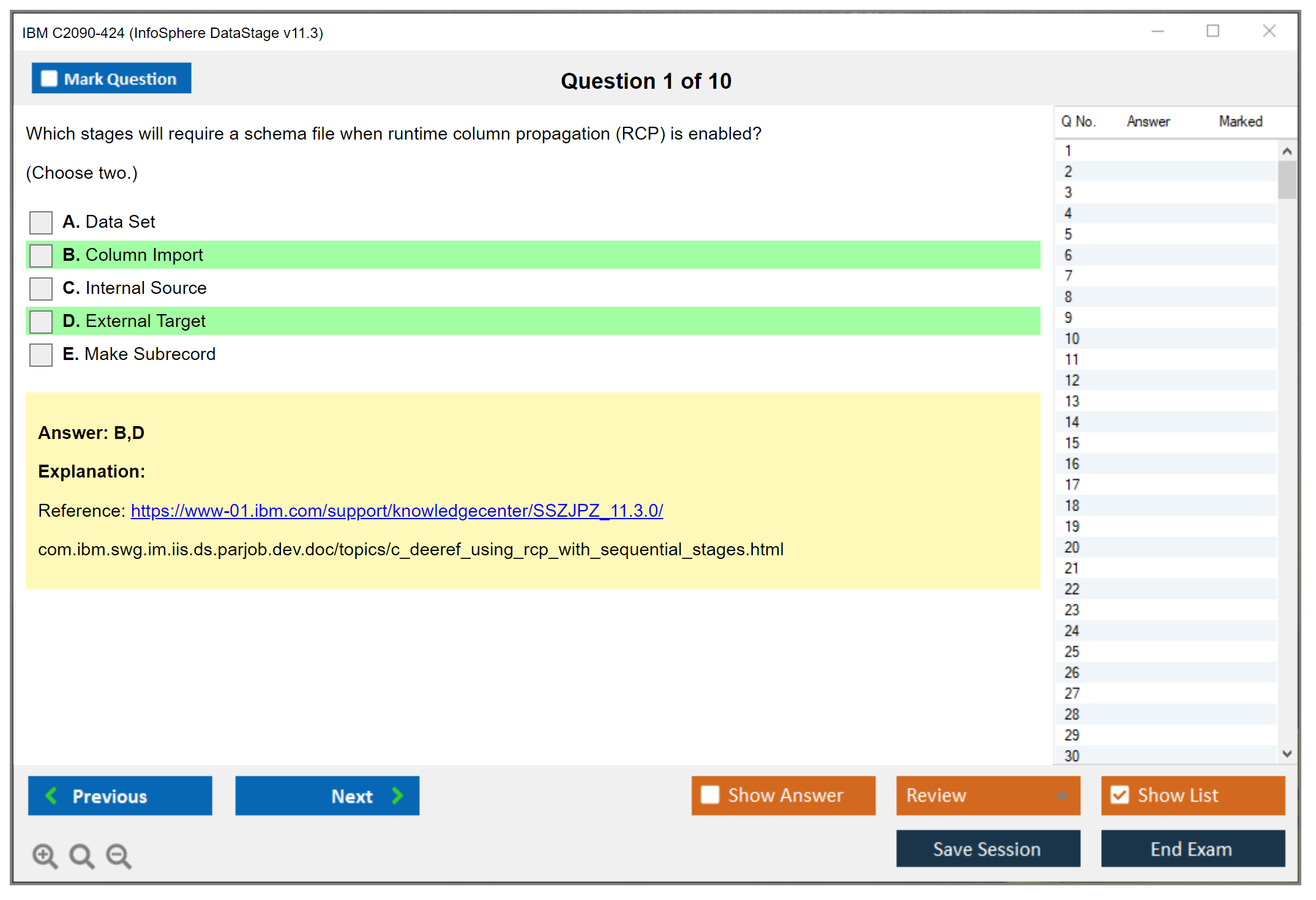Click the End Exam button
Viewport: 1316px width, 900px height.
point(1192,849)
